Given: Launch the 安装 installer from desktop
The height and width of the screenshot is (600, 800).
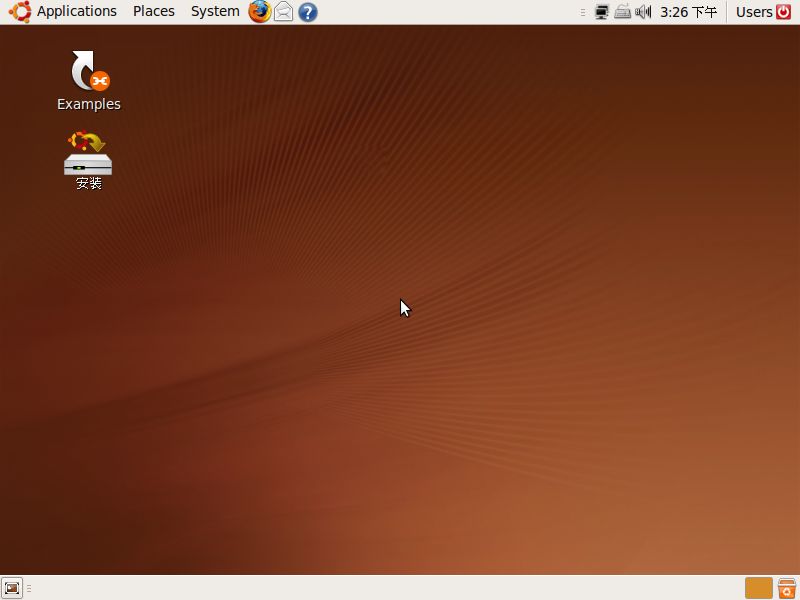Looking at the screenshot, I should (86, 157).
